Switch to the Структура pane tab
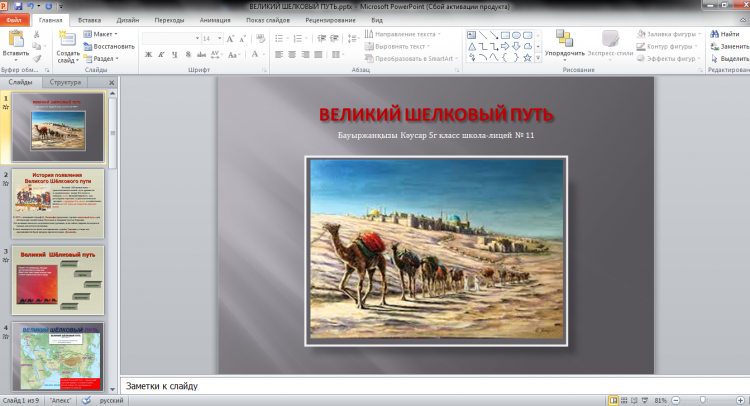Image resolution: width=750 pixels, height=406 pixels. tap(65, 82)
